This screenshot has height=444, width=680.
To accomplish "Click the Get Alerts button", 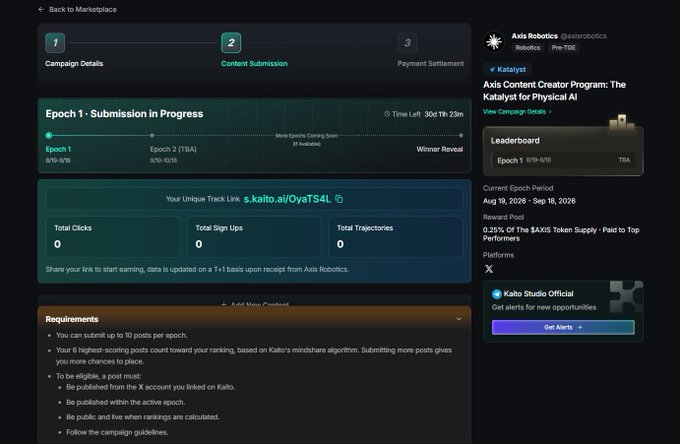I will (x=563, y=327).
